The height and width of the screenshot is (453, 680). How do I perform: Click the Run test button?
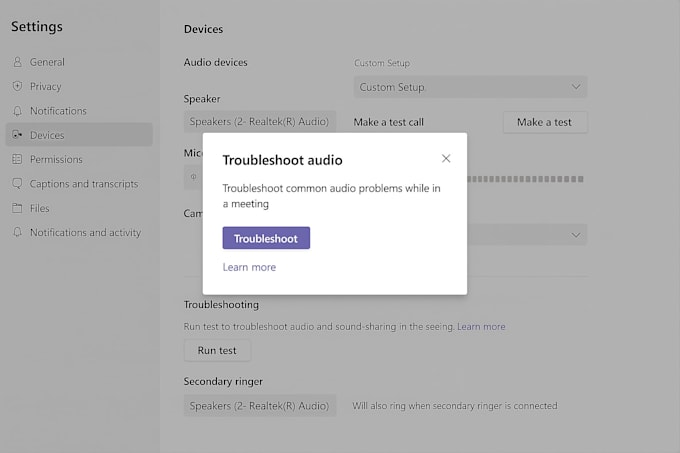coord(217,350)
